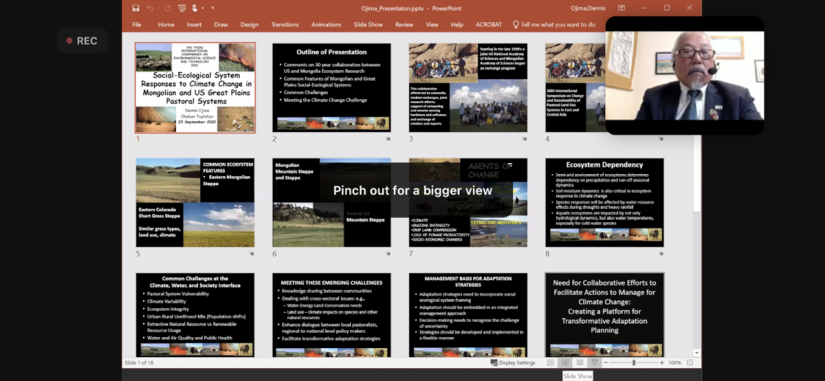Redo via the repeat arrow icon
Image resolution: width=825 pixels, height=381 pixels.
[167, 8]
